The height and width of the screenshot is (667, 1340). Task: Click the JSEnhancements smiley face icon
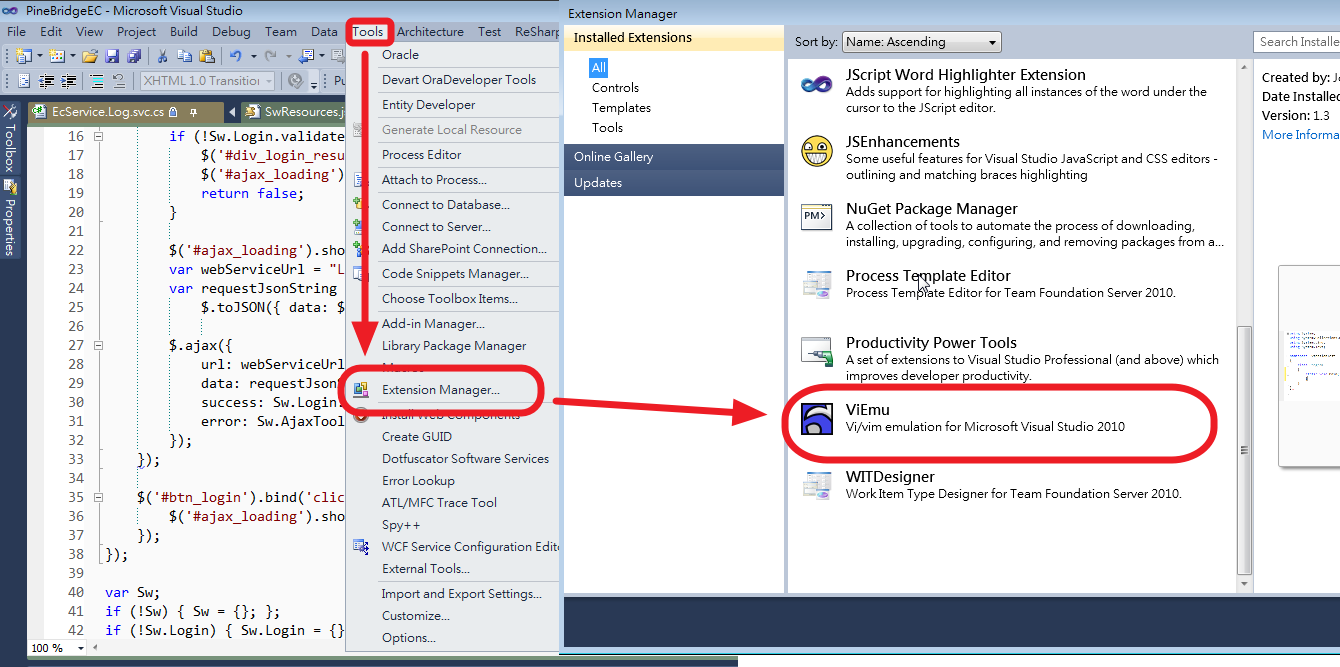(817, 151)
